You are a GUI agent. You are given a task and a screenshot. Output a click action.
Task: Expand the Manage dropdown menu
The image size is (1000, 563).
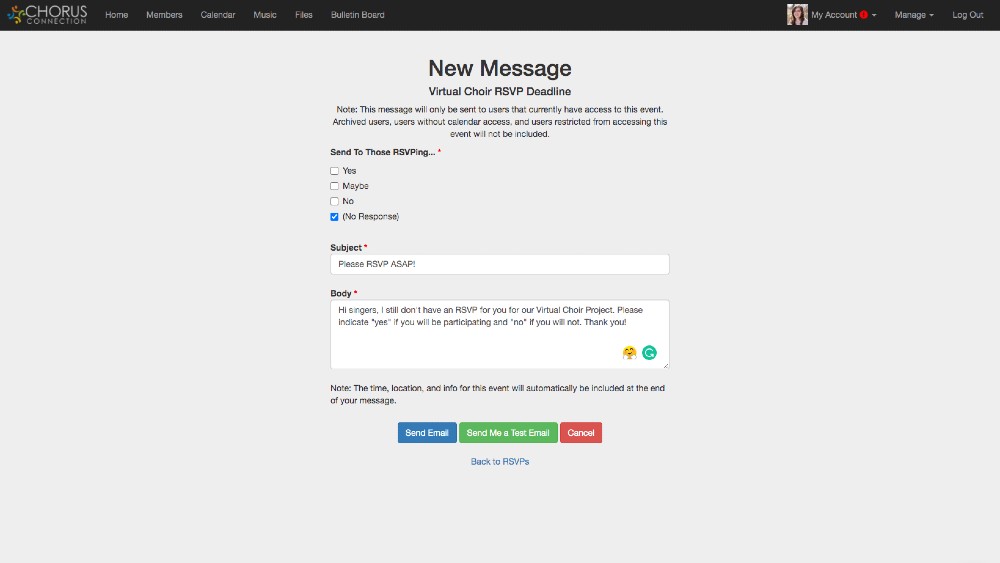914,15
